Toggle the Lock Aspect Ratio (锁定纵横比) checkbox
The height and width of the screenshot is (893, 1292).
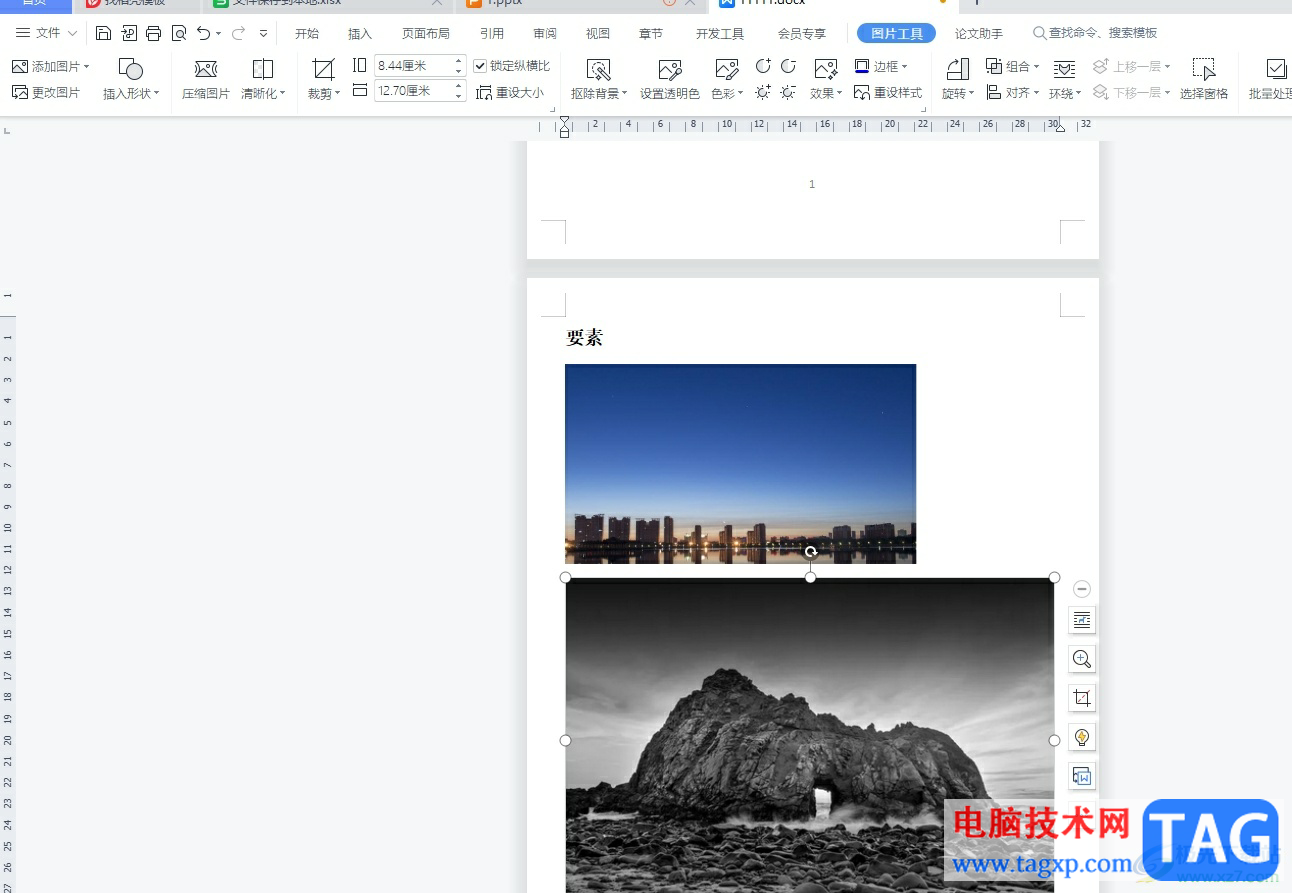click(x=480, y=66)
